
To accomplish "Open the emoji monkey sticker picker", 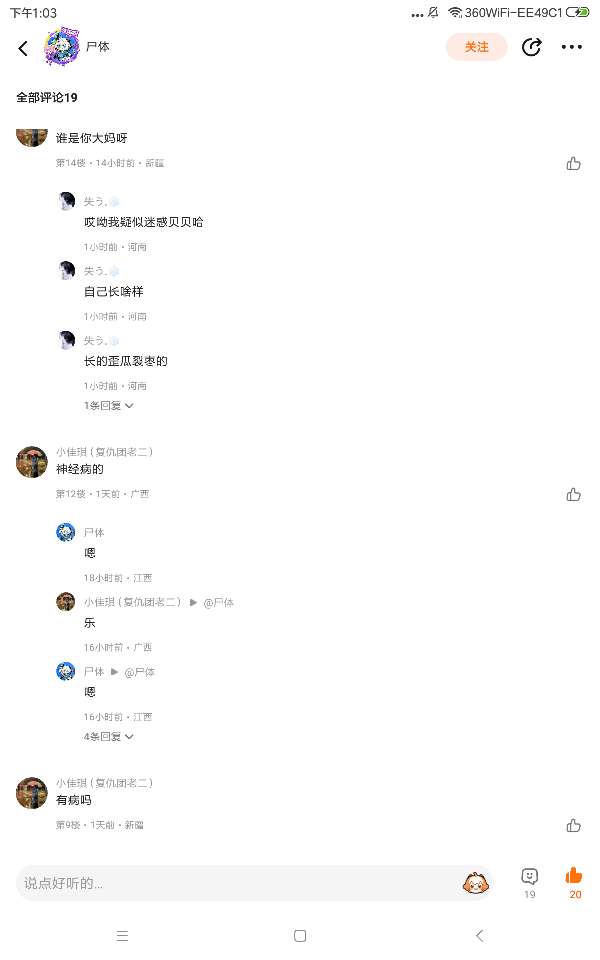I will coord(476,883).
